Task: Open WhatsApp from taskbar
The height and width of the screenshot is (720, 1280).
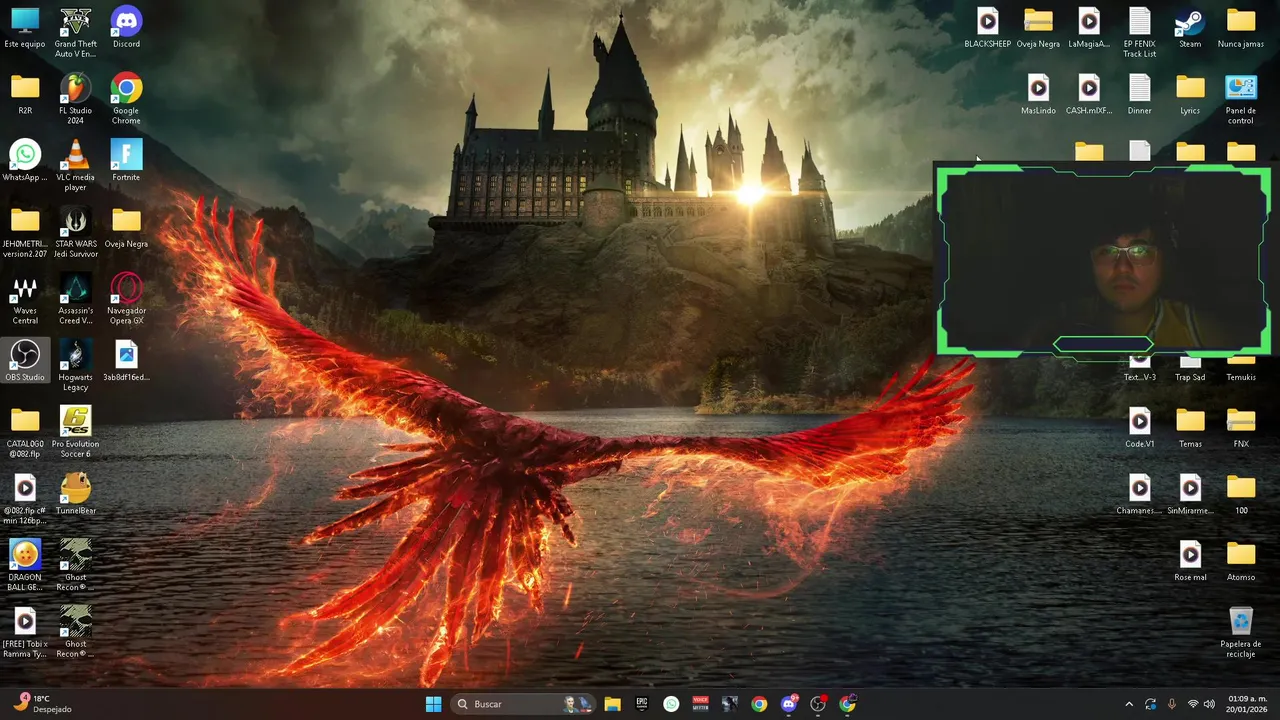Action: click(x=671, y=704)
